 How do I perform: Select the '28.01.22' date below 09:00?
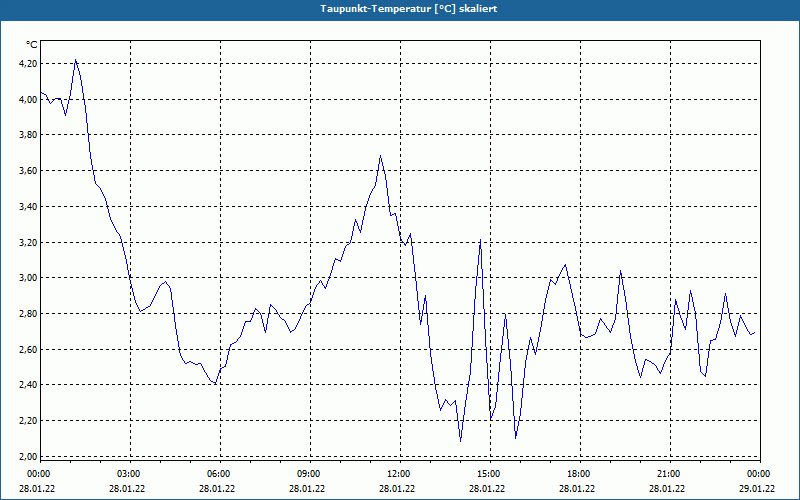(307, 488)
